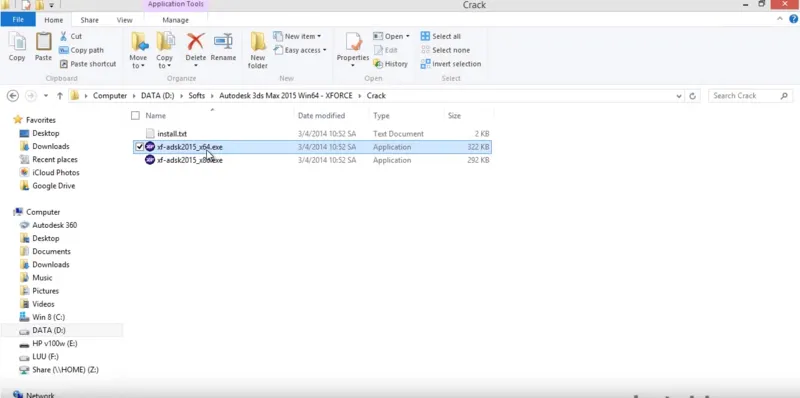Open Downloads under Favorites
Image resolution: width=800 pixels, height=398 pixels.
51,146
